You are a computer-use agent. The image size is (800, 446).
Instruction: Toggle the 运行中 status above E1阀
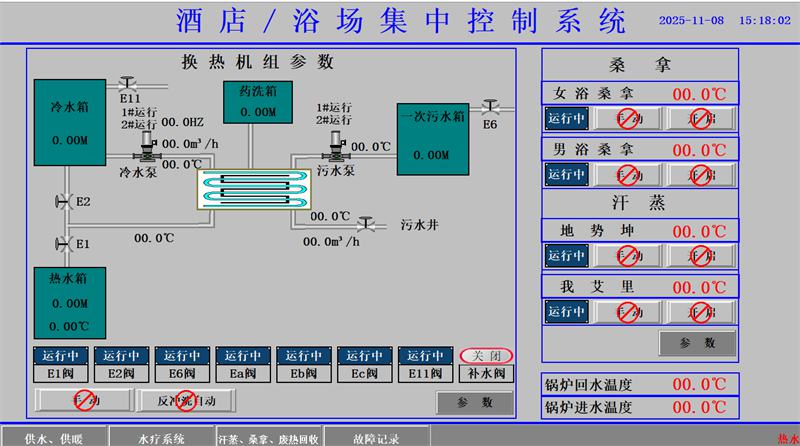pos(61,356)
